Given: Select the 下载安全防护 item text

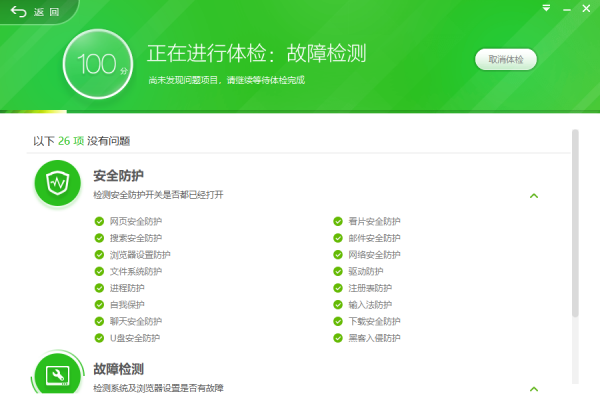Looking at the screenshot, I should click(374, 321).
